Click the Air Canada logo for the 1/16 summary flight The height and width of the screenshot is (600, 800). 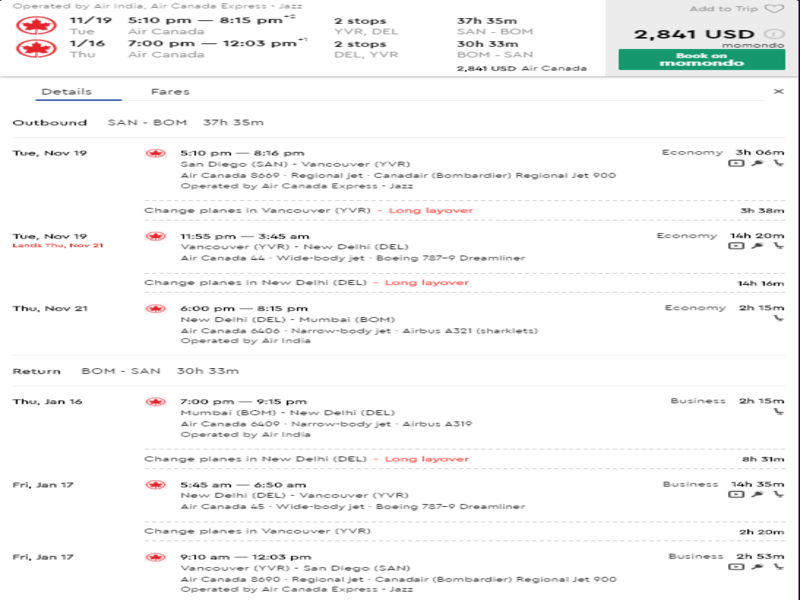pyautogui.click(x=36, y=48)
